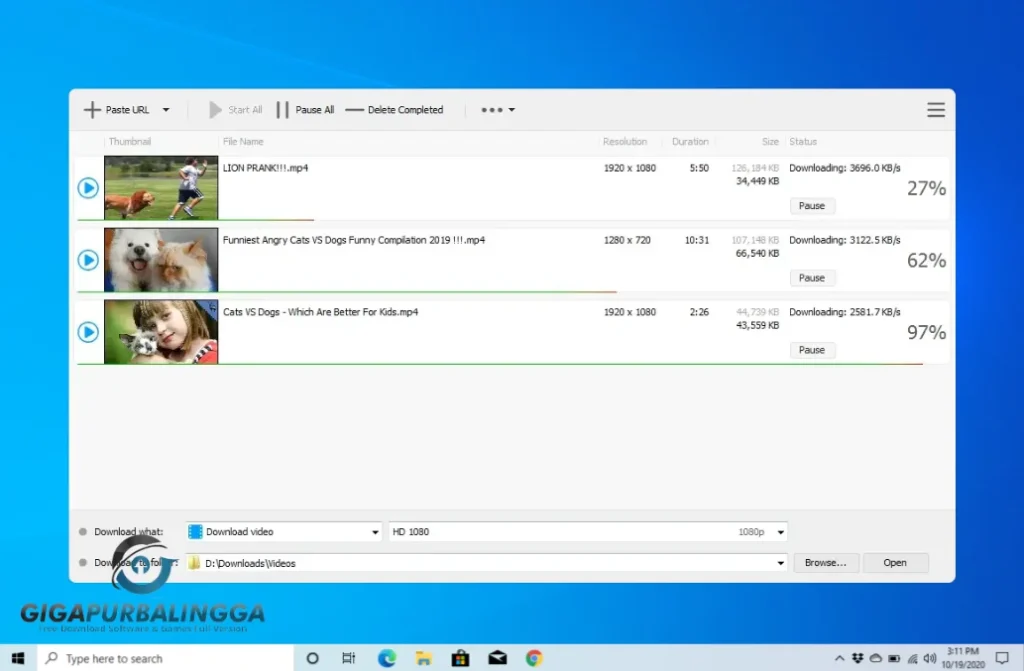Open Microsoft Edge from the taskbar
The height and width of the screenshot is (671, 1024).
(x=386, y=658)
